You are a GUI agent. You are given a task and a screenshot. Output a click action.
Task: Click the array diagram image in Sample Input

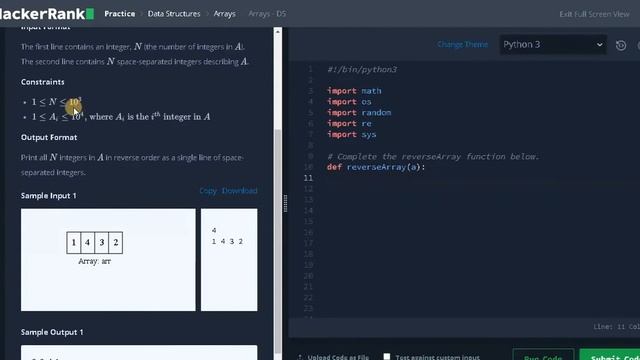pos(108,260)
